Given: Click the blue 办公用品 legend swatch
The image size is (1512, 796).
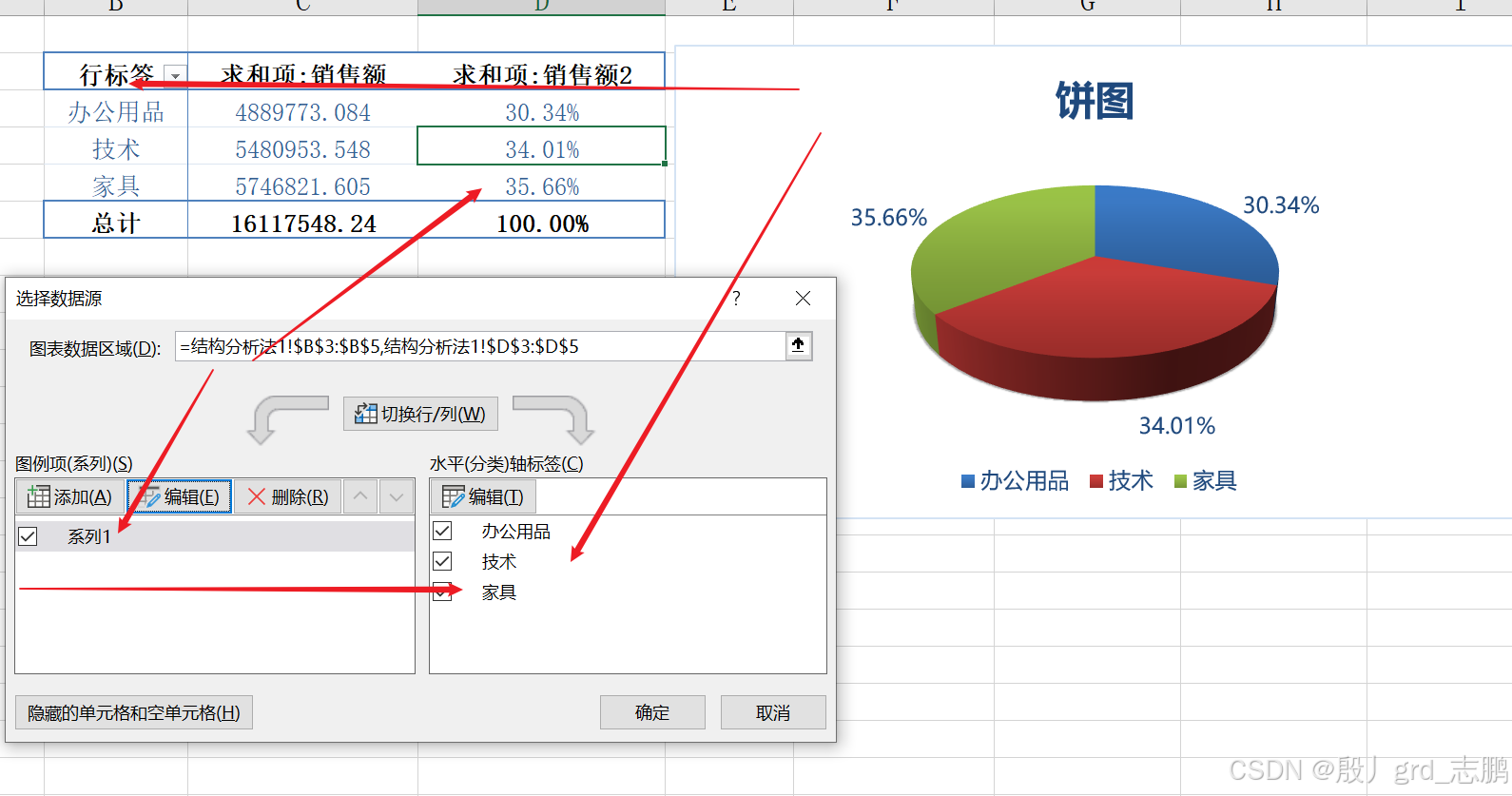Looking at the screenshot, I should (x=968, y=481).
